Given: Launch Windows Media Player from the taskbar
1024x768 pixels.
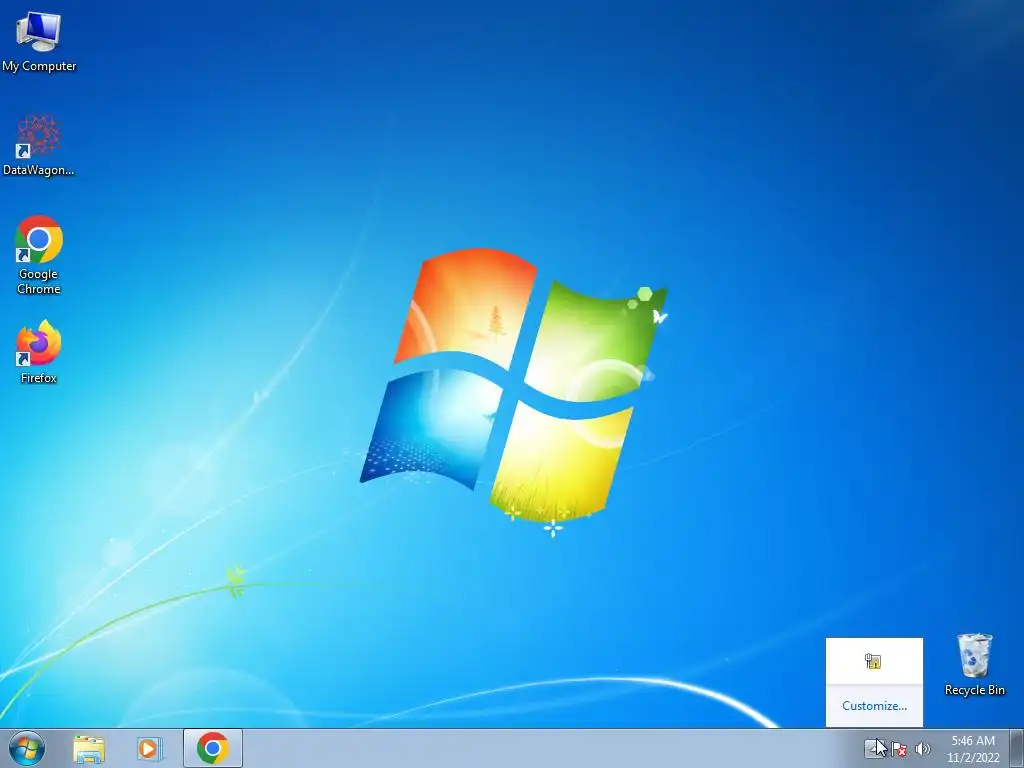Looking at the screenshot, I should [149, 748].
